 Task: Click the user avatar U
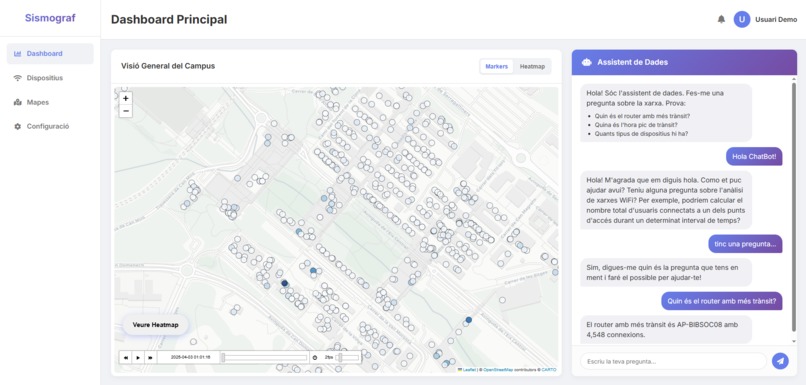[x=742, y=20]
